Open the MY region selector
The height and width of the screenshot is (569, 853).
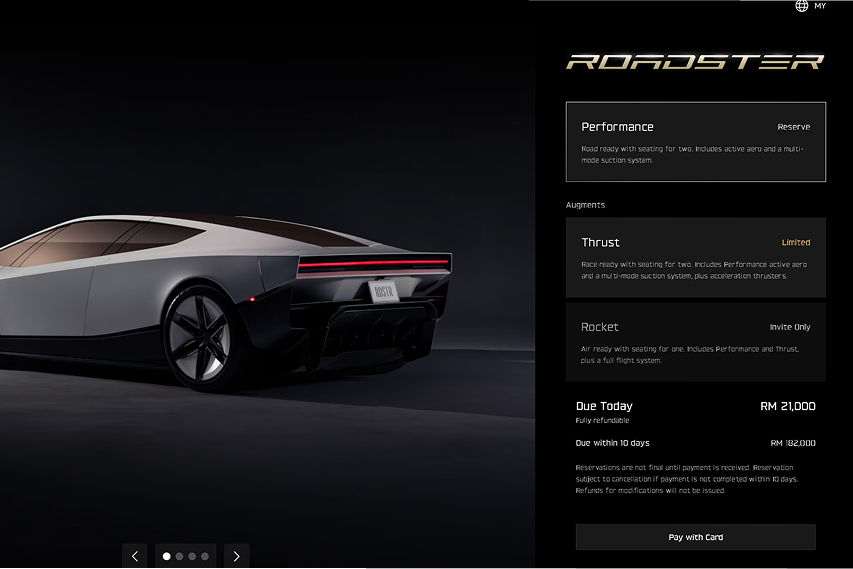tap(820, 6)
